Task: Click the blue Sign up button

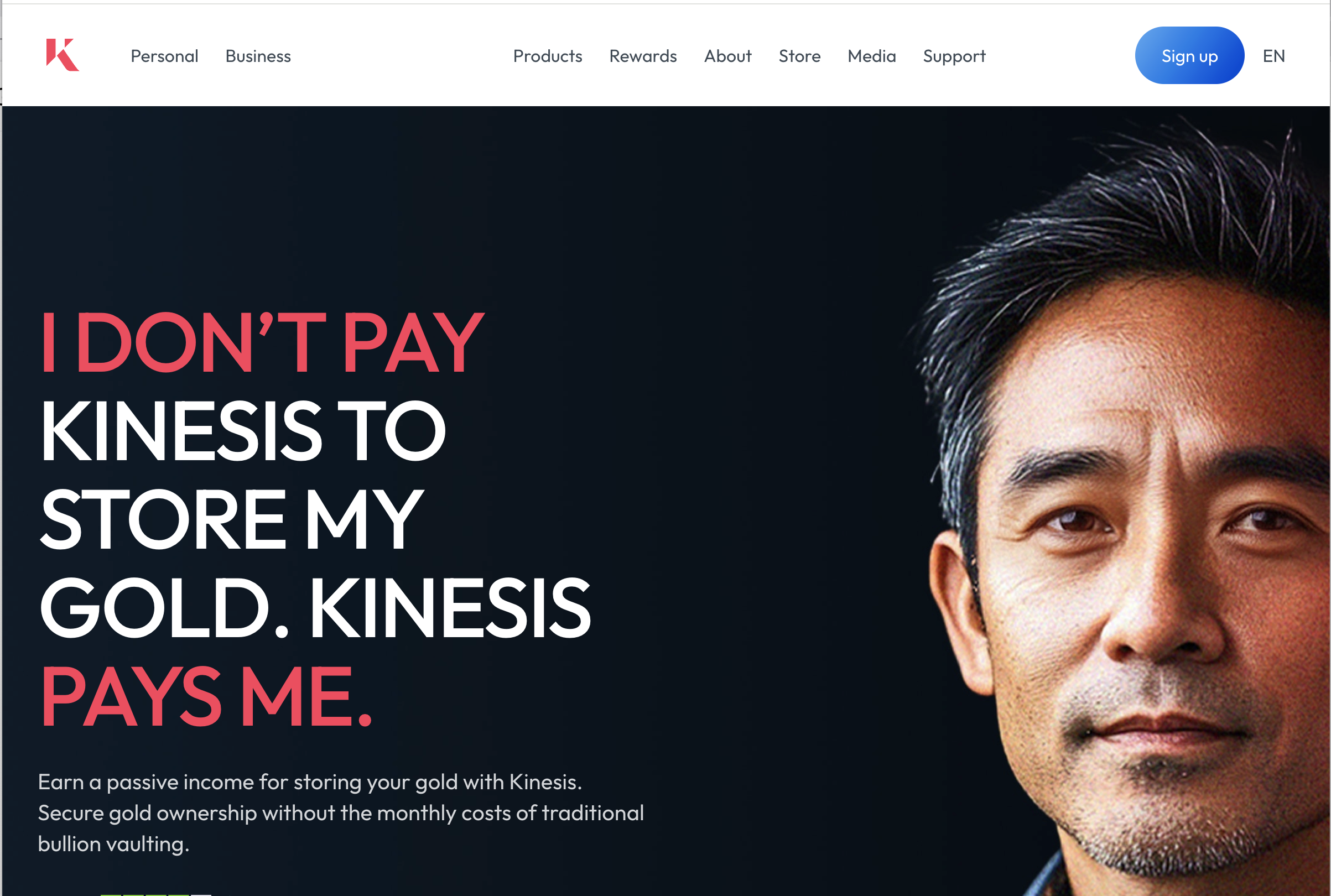Action: pyautogui.click(x=1189, y=55)
